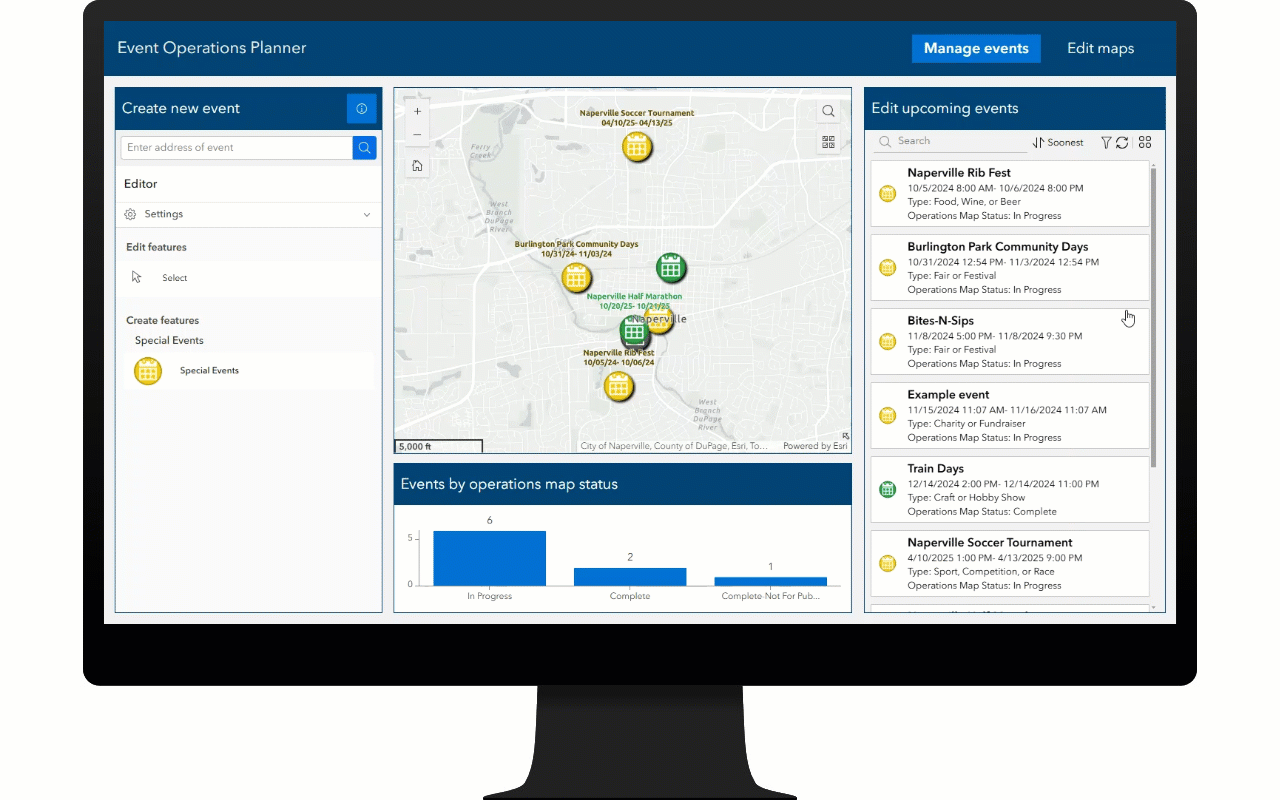Return map to home extent
Screen dimensions: 1280x800
(417, 166)
